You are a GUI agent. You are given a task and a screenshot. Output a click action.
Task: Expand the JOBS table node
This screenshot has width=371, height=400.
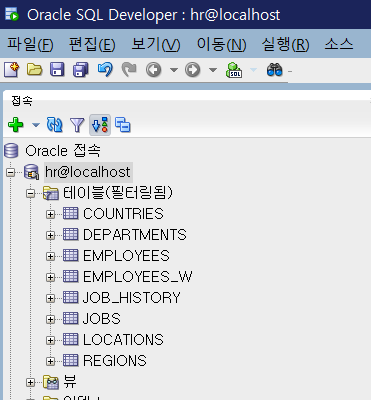[x=50, y=319]
